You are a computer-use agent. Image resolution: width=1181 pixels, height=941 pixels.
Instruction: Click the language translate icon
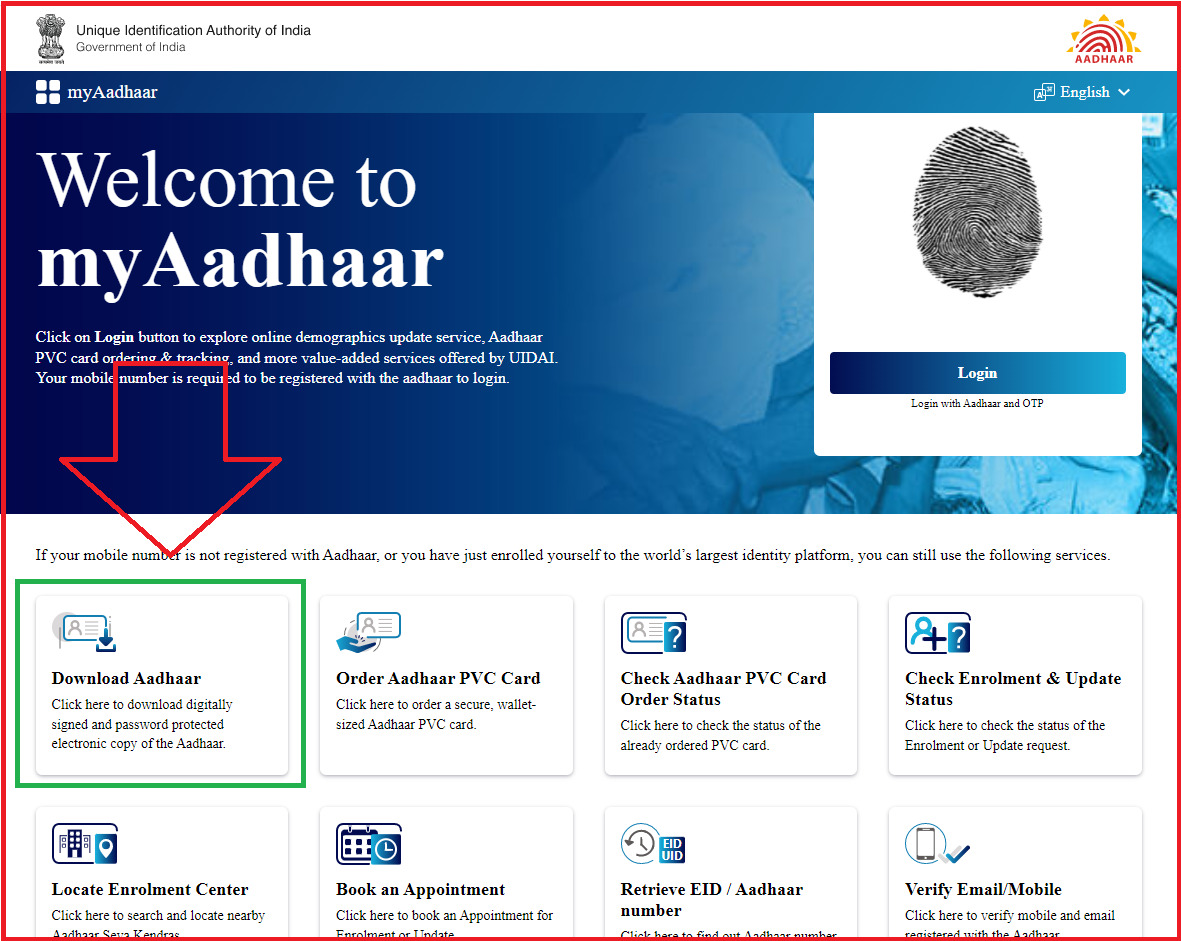tap(1044, 92)
